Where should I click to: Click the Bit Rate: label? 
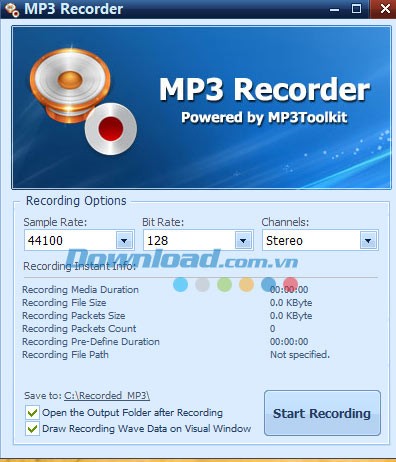(163, 222)
